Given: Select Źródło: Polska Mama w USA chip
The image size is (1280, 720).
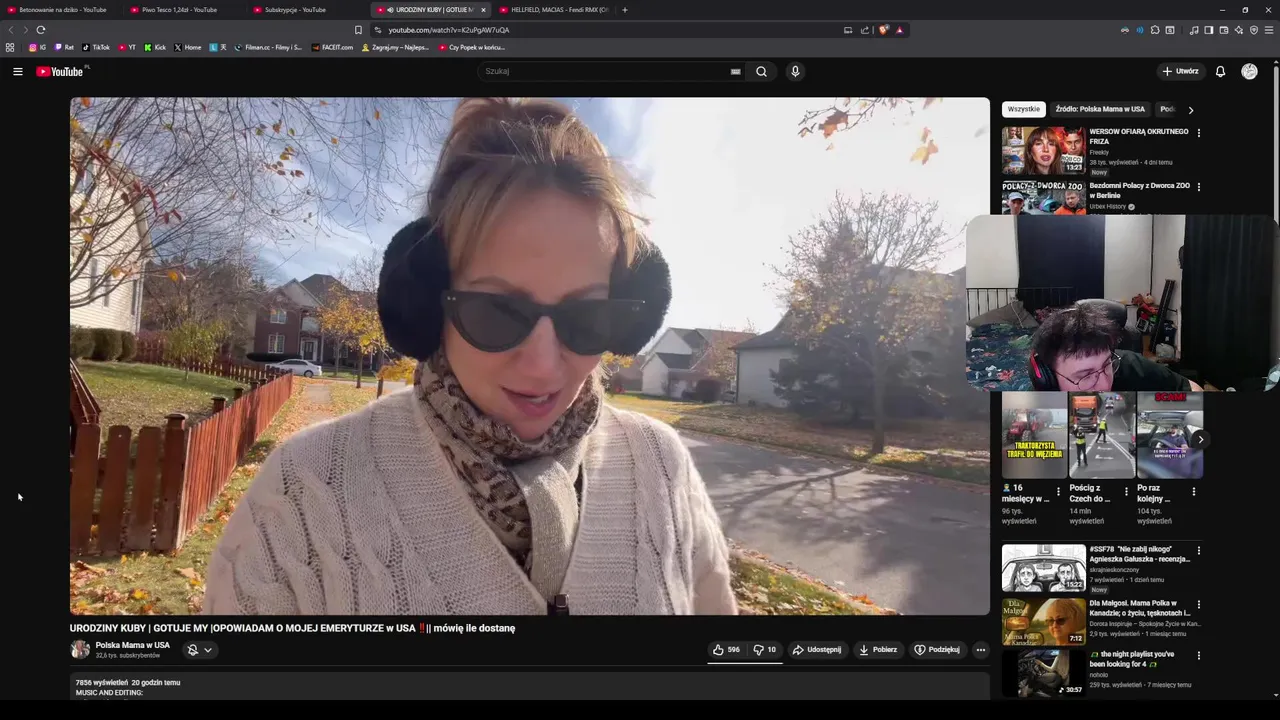Looking at the screenshot, I should click(1100, 109).
